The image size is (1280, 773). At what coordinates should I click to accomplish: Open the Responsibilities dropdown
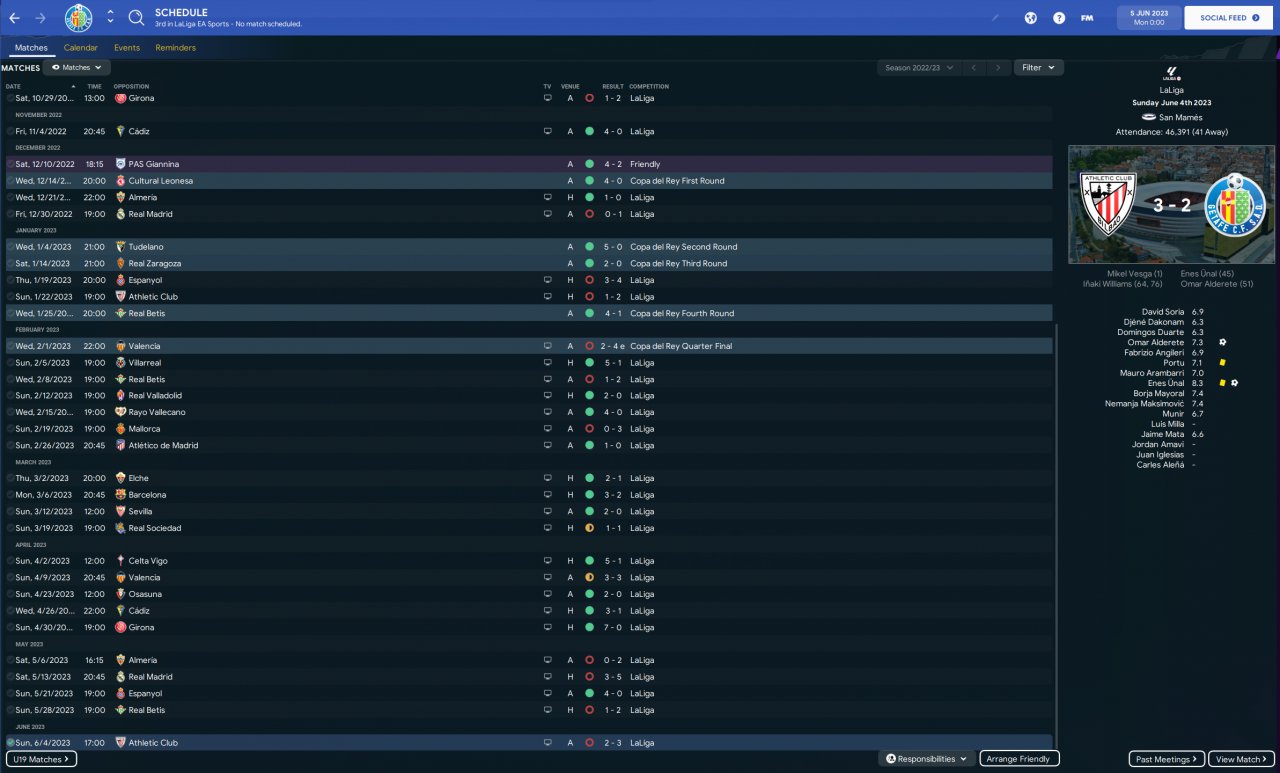(927, 759)
